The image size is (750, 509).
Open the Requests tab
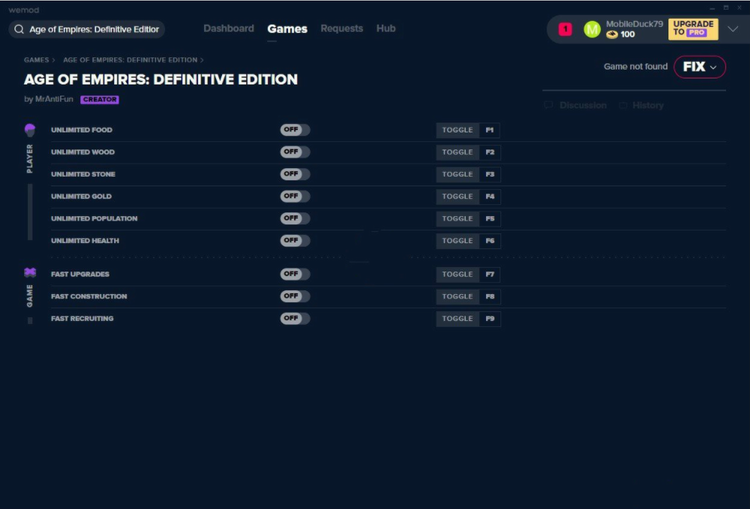tap(342, 29)
